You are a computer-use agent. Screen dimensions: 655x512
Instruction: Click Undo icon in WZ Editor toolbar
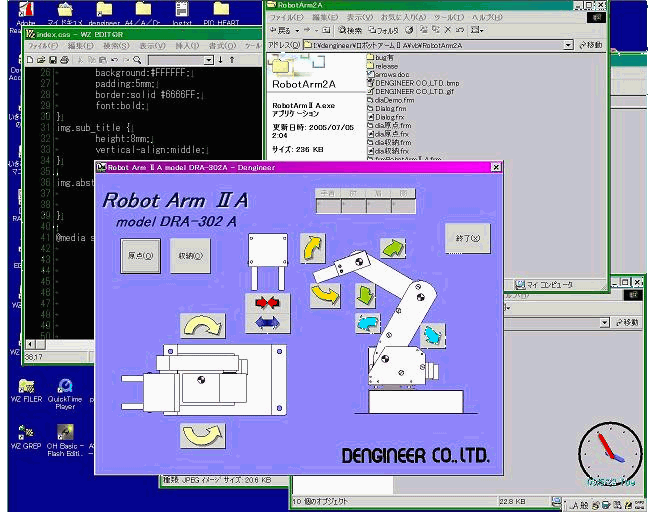click(114, 60)
